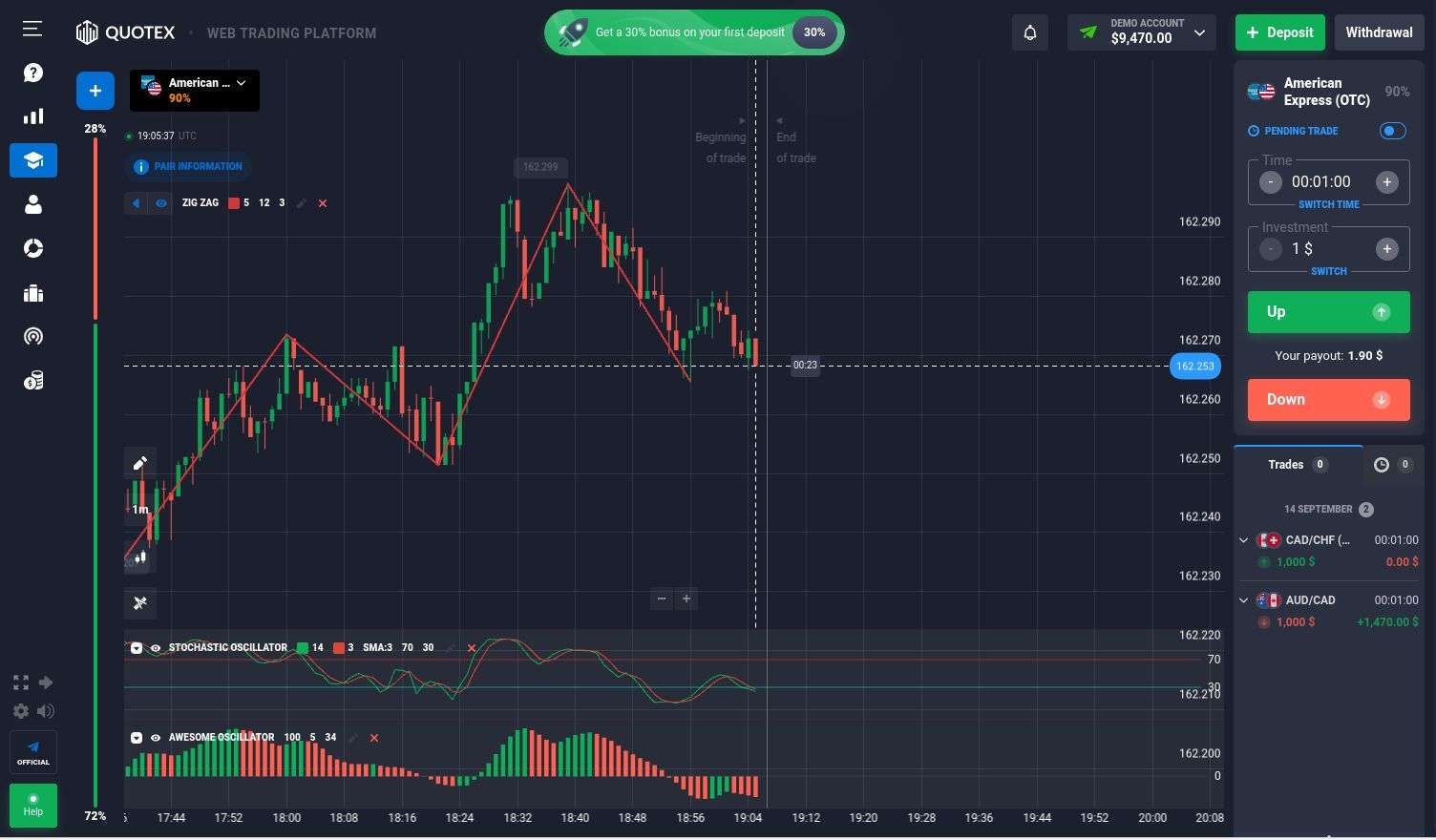
Task: Open the Official Telegram channel
Action: tap(33, 752)
